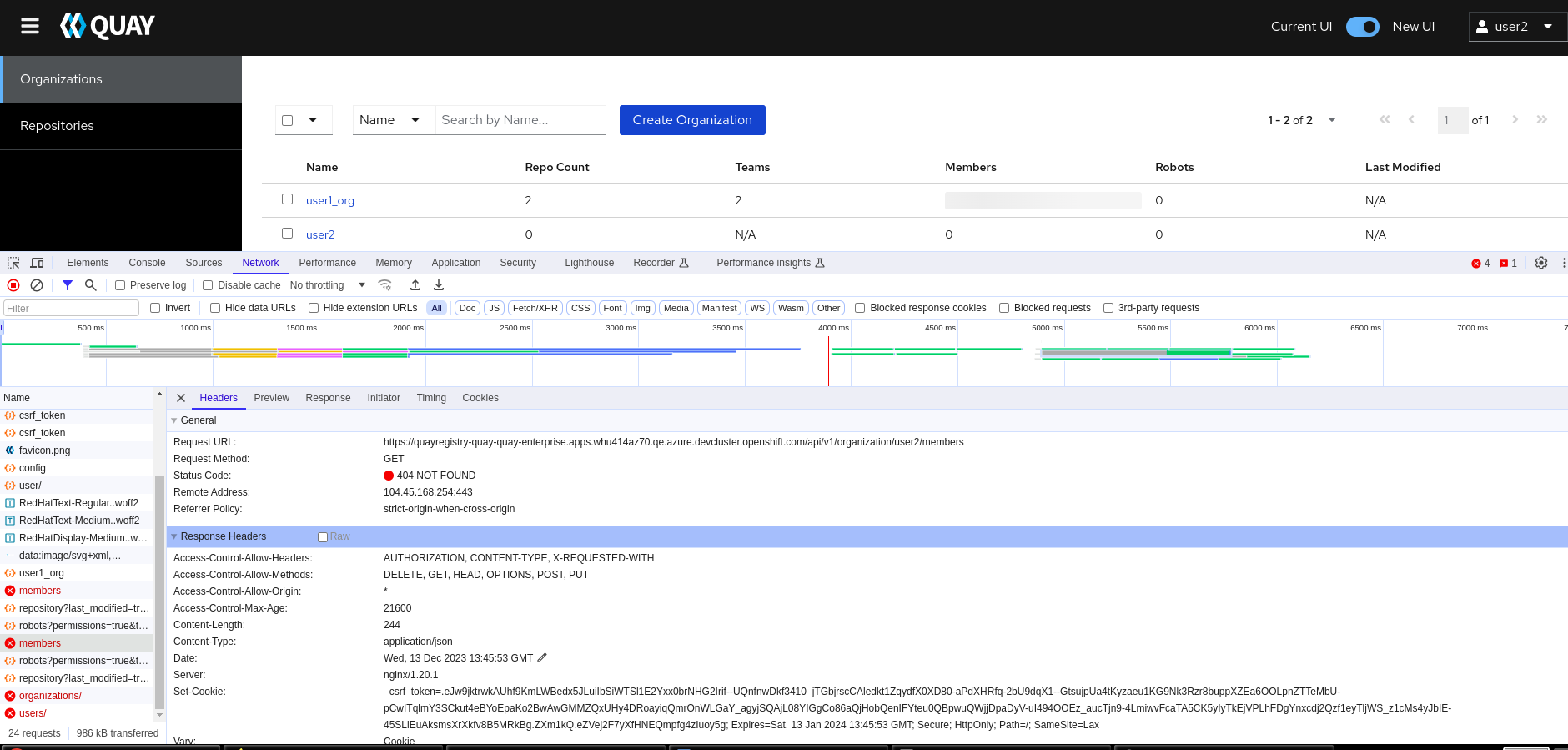The height and width of the screenshot is (750, 1568).
Task: Check Hide data URLs
Action: [215, 308]
